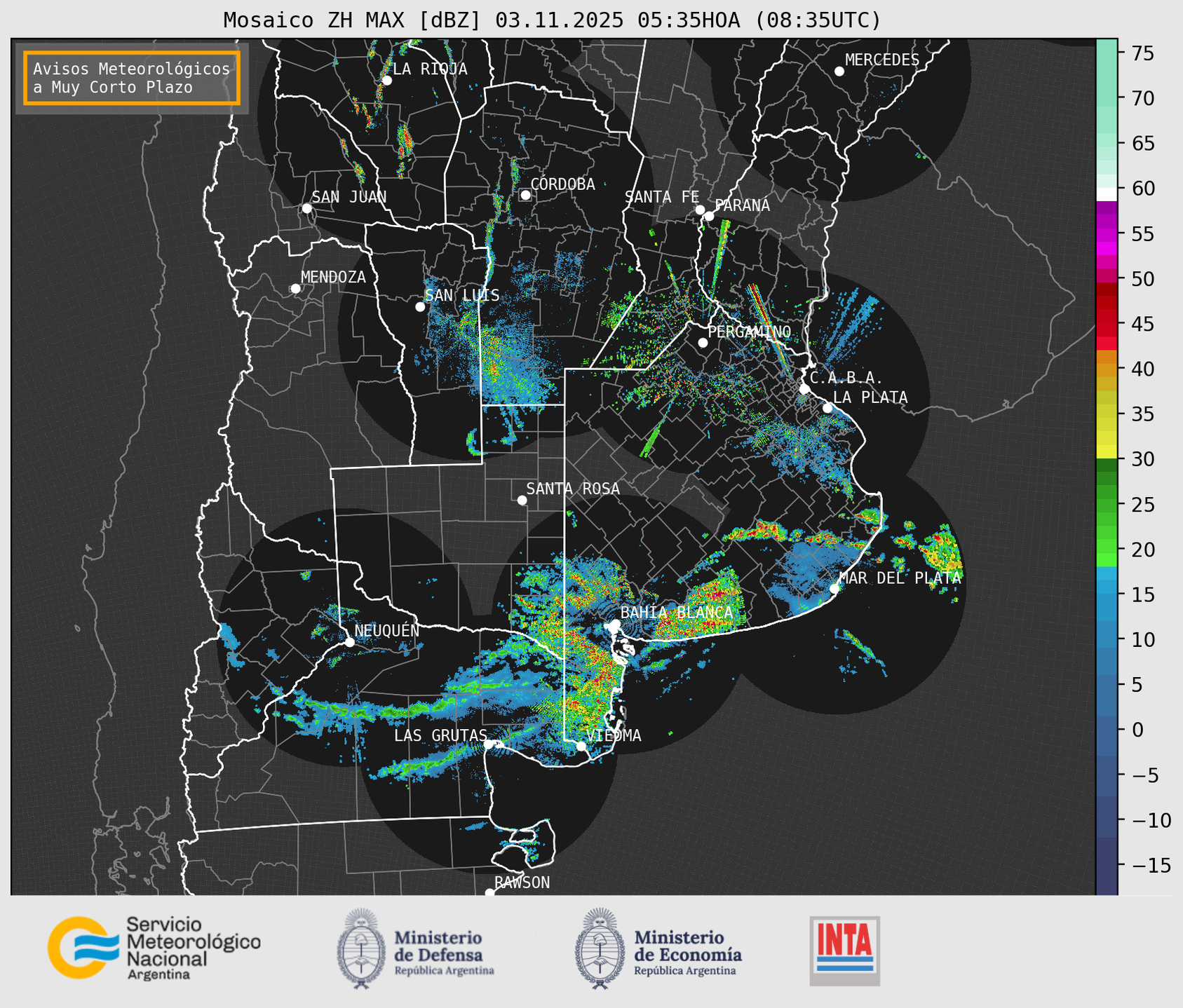Pick the magenta 55 dBZ color band

coord(1107,234)
